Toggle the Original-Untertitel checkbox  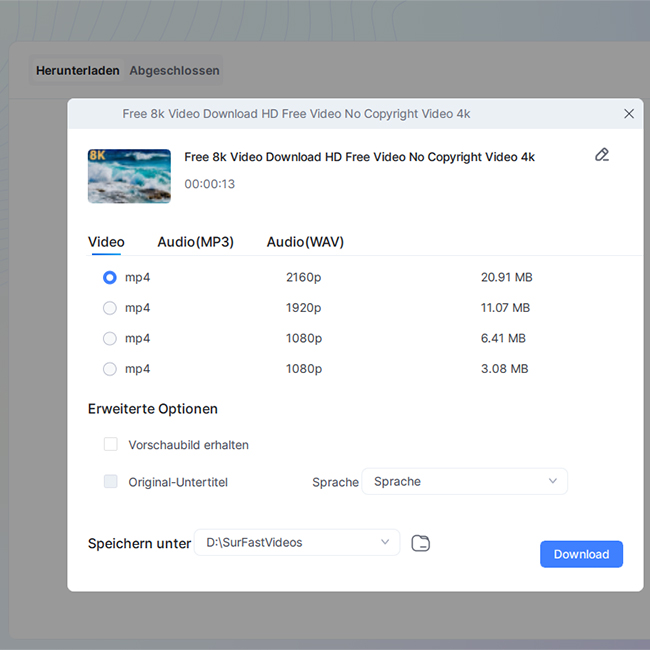[x=111, y=482]
